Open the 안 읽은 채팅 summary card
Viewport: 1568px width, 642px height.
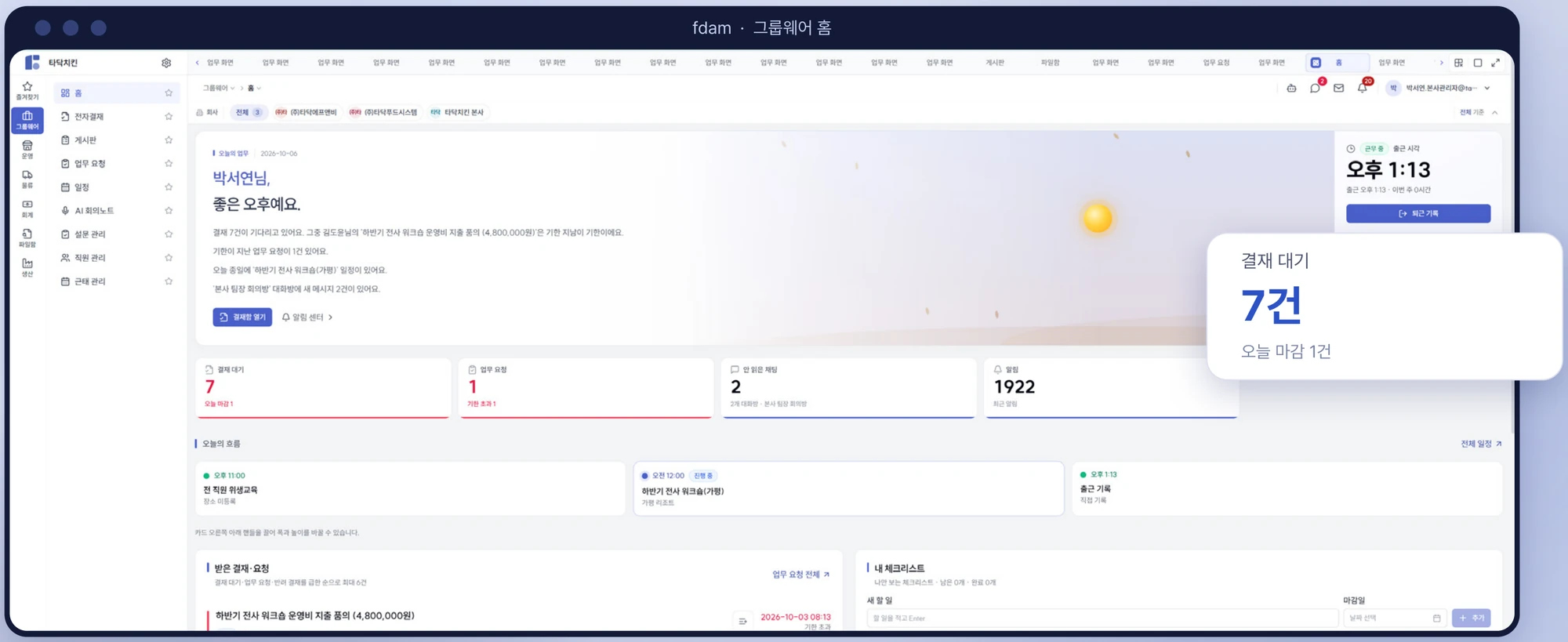coord(848,387)
